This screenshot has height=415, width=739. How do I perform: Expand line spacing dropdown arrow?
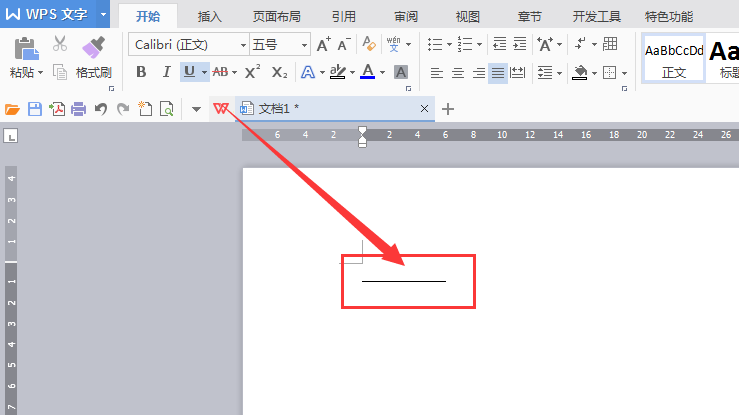(559, 73)
